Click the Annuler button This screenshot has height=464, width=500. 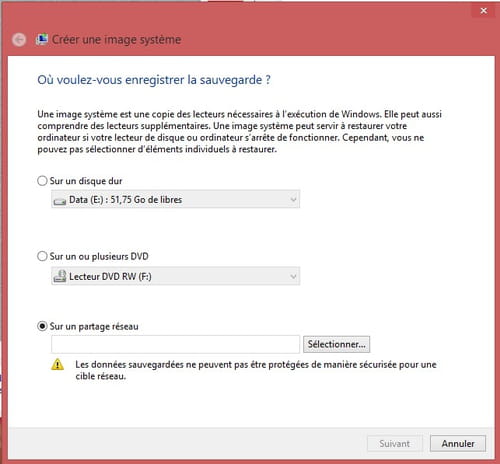pyautogui.click(x=458, y=443)
